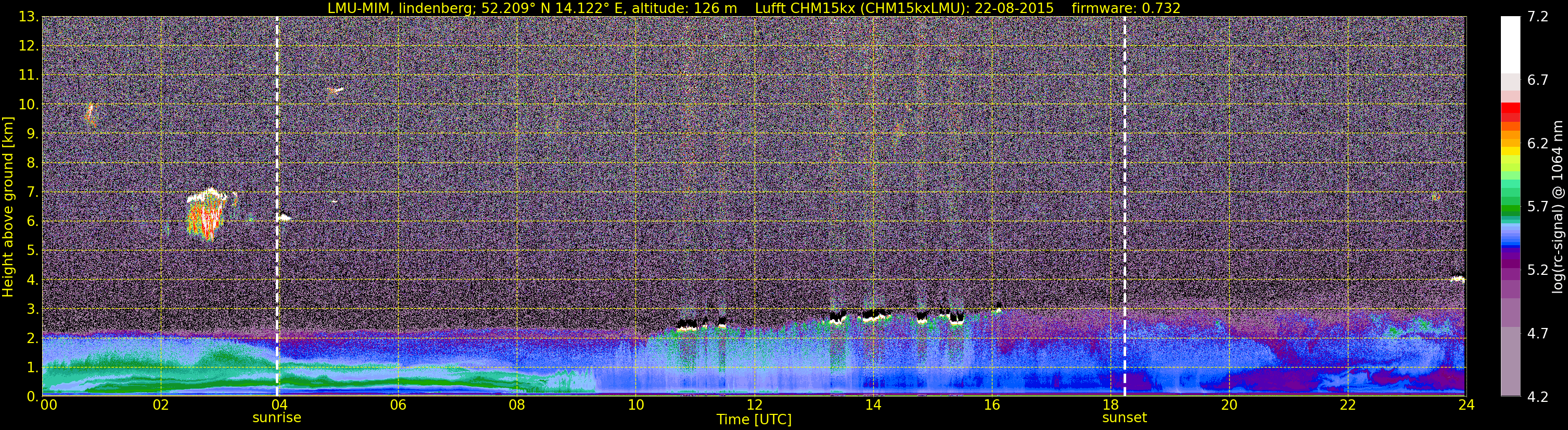This screenshot has width=1568, height=430.
Task: Click the time axis tick '02'
Action: 160,405
